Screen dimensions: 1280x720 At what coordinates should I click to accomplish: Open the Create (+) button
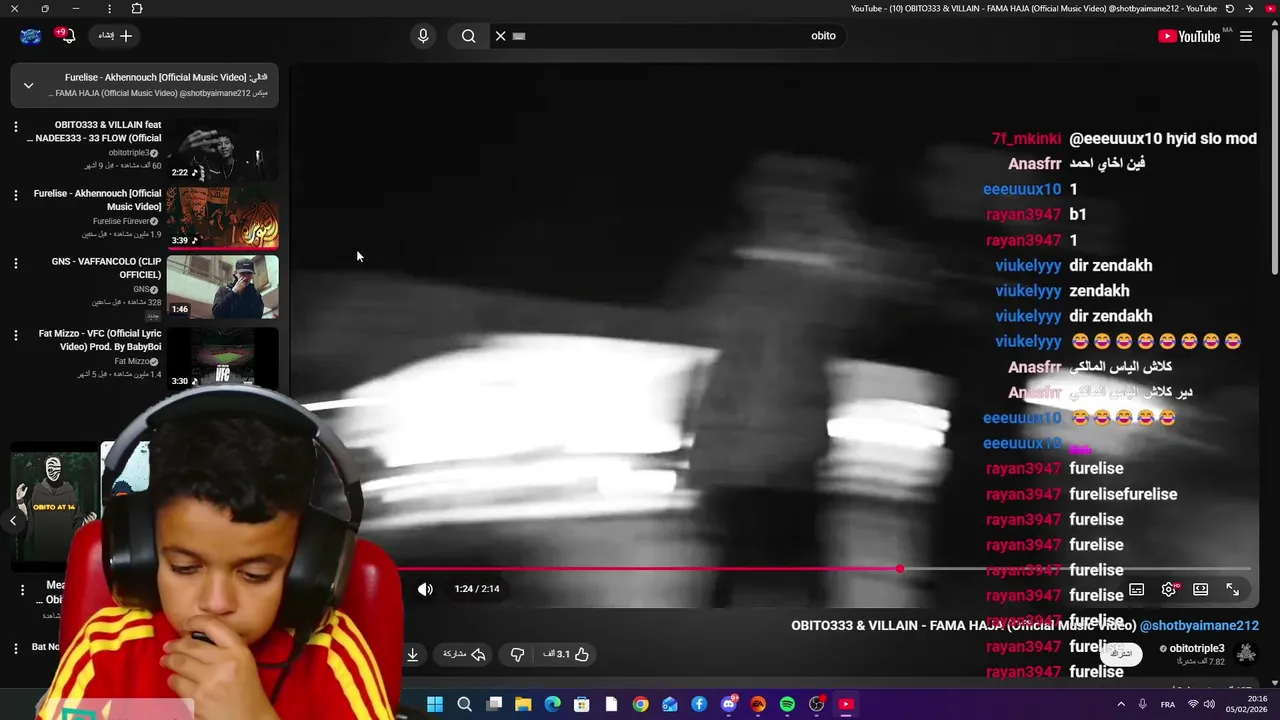pyautogui.click(x=115, y=36)
